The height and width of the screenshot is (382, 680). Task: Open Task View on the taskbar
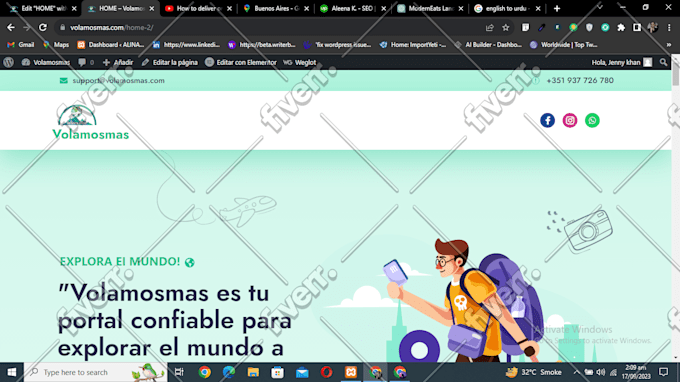179,372
